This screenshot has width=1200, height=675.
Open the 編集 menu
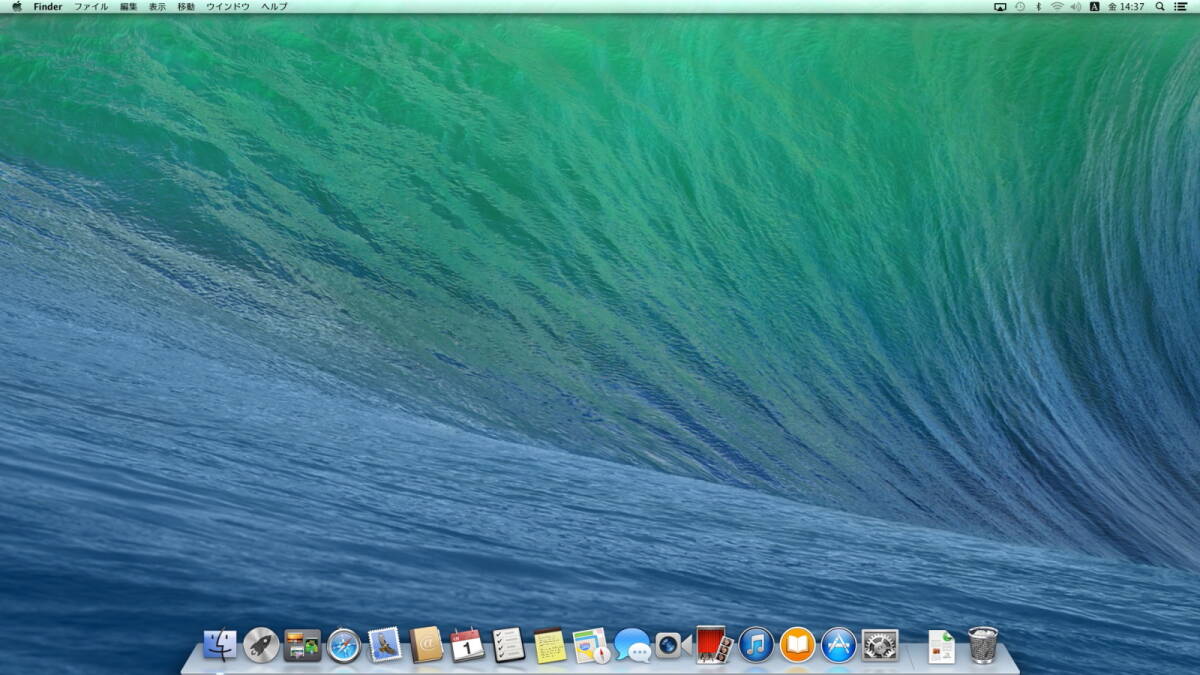[x=129, y=6]
